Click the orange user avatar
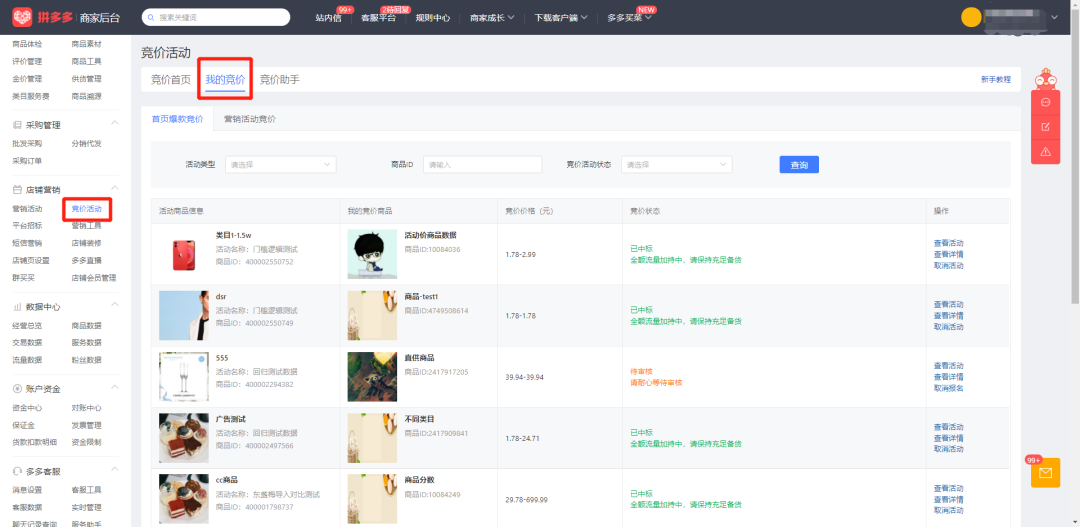The width and height of the screenshot is (1080, 527). [x=970, y=17]
